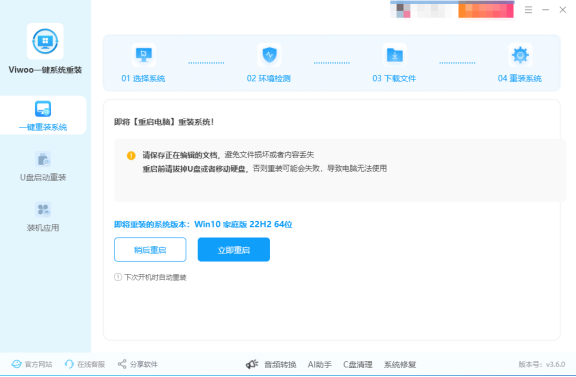Open the U盘启动重装 sidebar icon
This screenshot has height=377, width=576.
pyautogui.click(x=43, y=159)
